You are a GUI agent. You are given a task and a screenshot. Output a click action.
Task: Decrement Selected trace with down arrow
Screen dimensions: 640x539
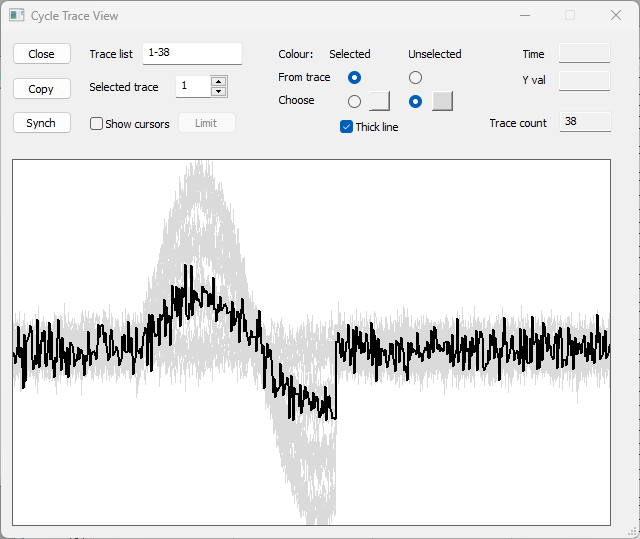[219, 91]
